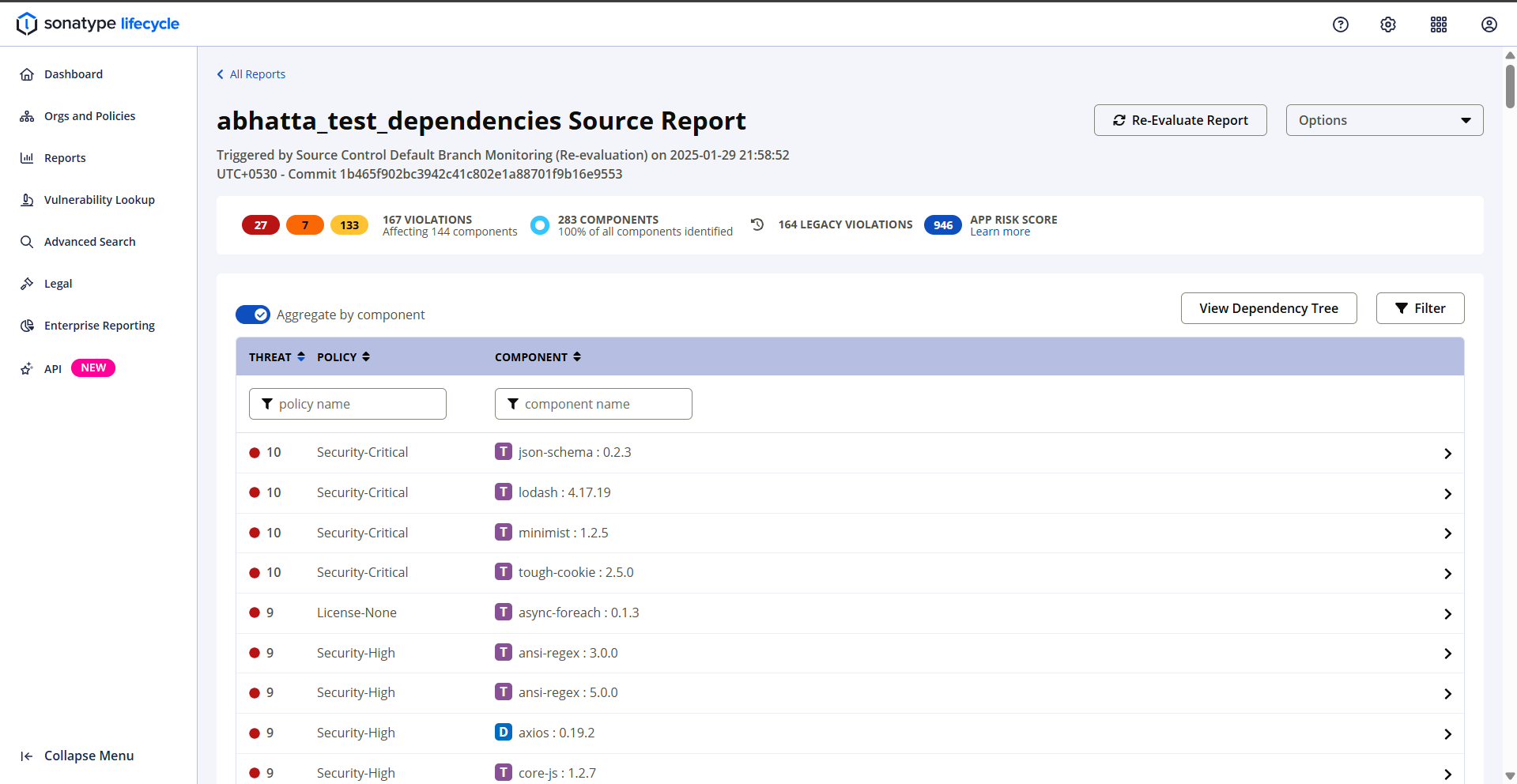Expand the ansi-regex : 5.0.0 row chevron
1517x784 pixels.
pos(1447,694)
